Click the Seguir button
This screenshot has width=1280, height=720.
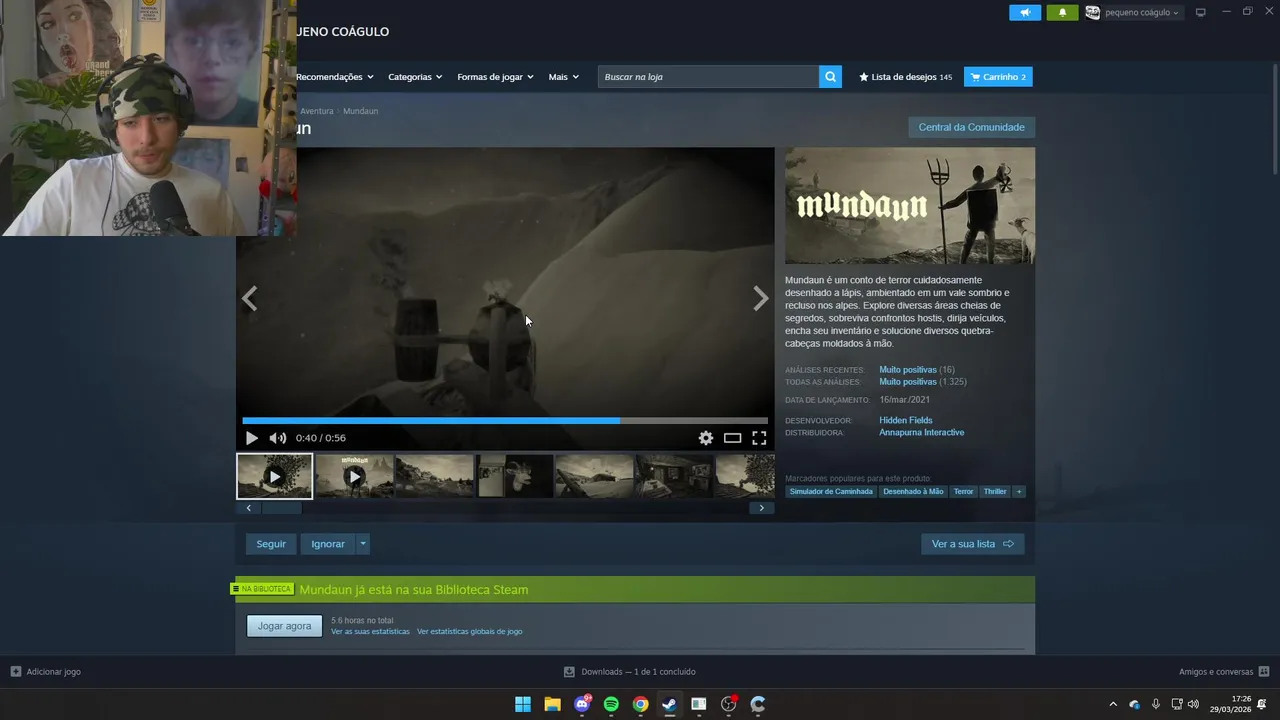tap(271, 544)
